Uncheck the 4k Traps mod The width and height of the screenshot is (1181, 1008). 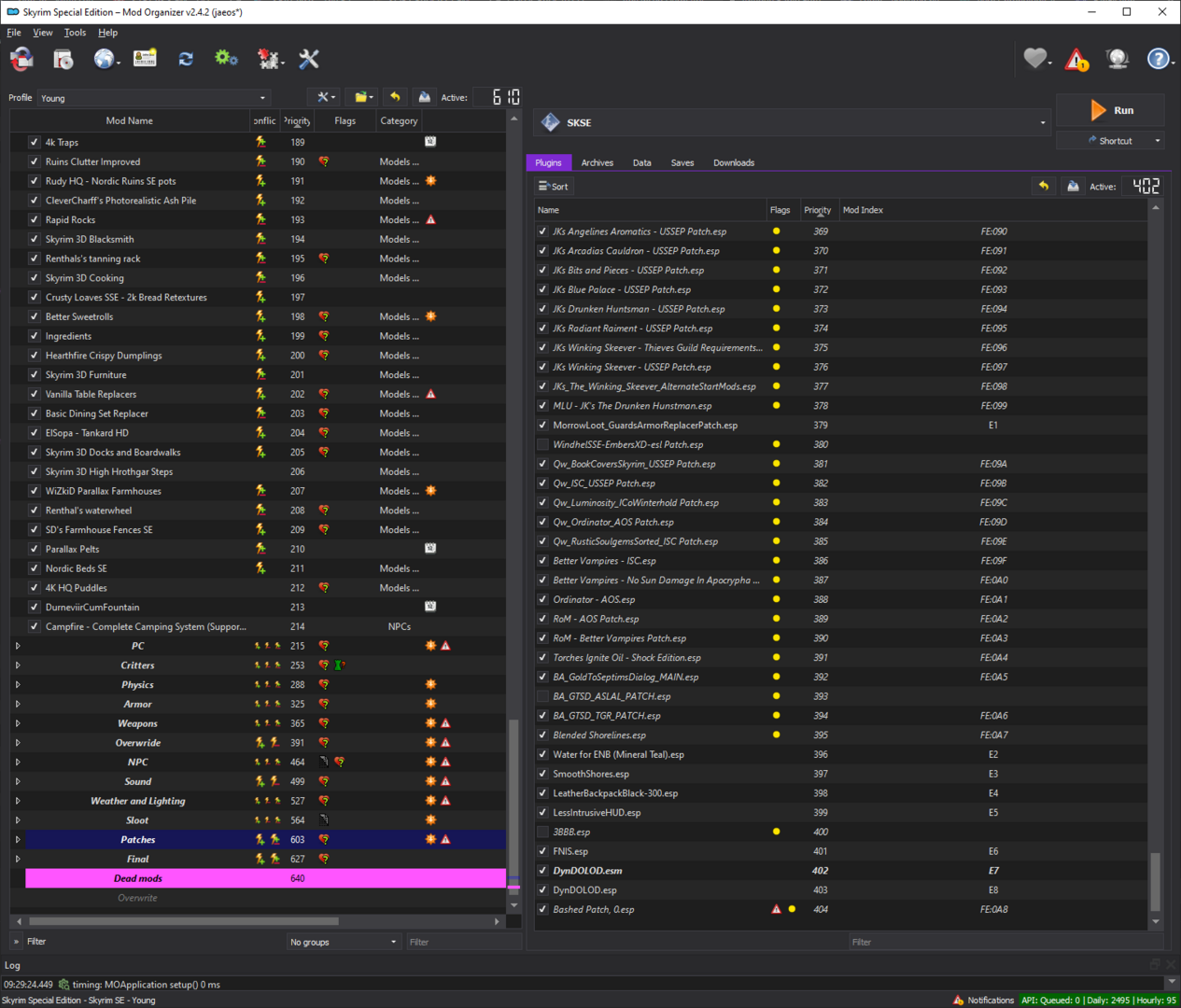(35, 142)
